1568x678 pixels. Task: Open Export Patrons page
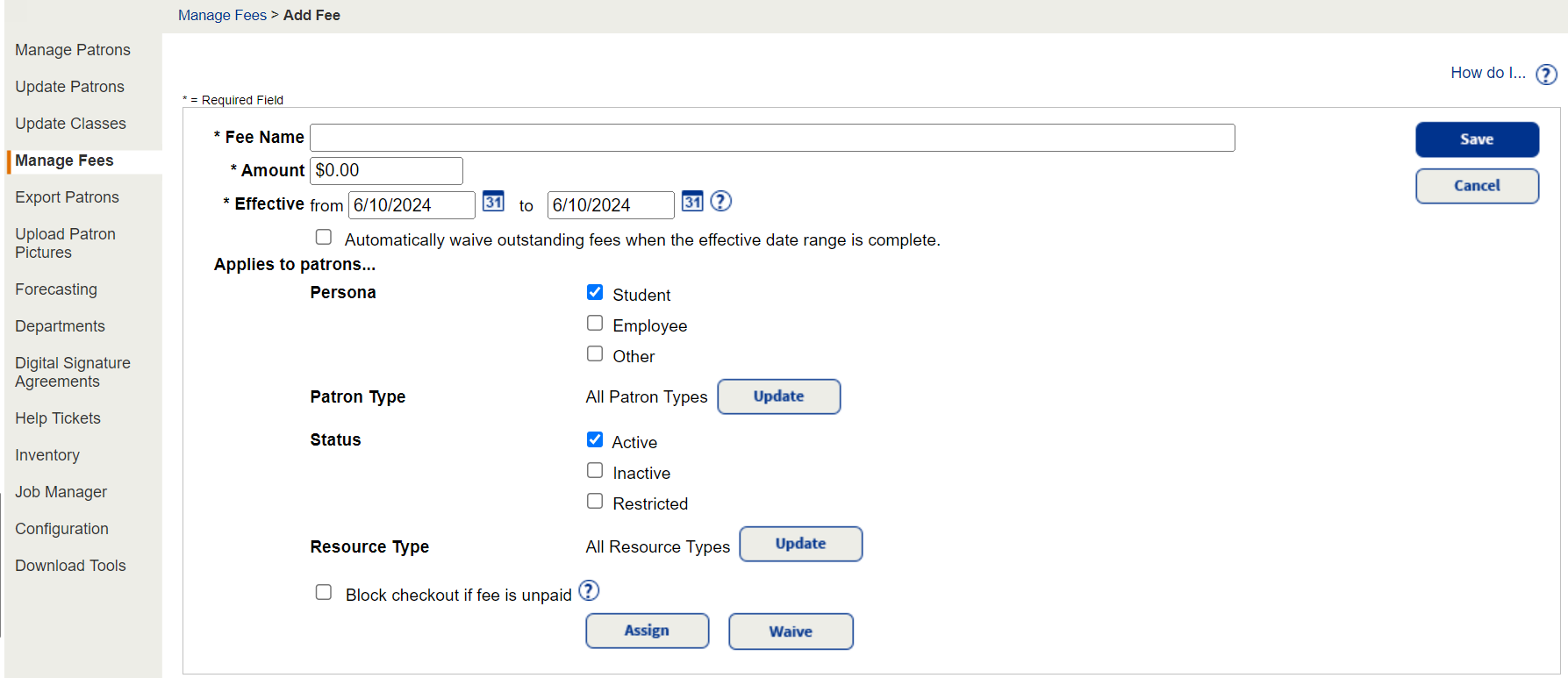click(67, 197)
